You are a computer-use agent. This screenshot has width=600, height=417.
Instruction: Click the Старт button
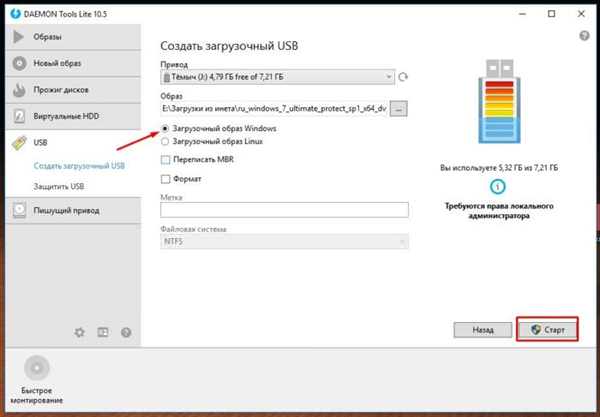547,329
